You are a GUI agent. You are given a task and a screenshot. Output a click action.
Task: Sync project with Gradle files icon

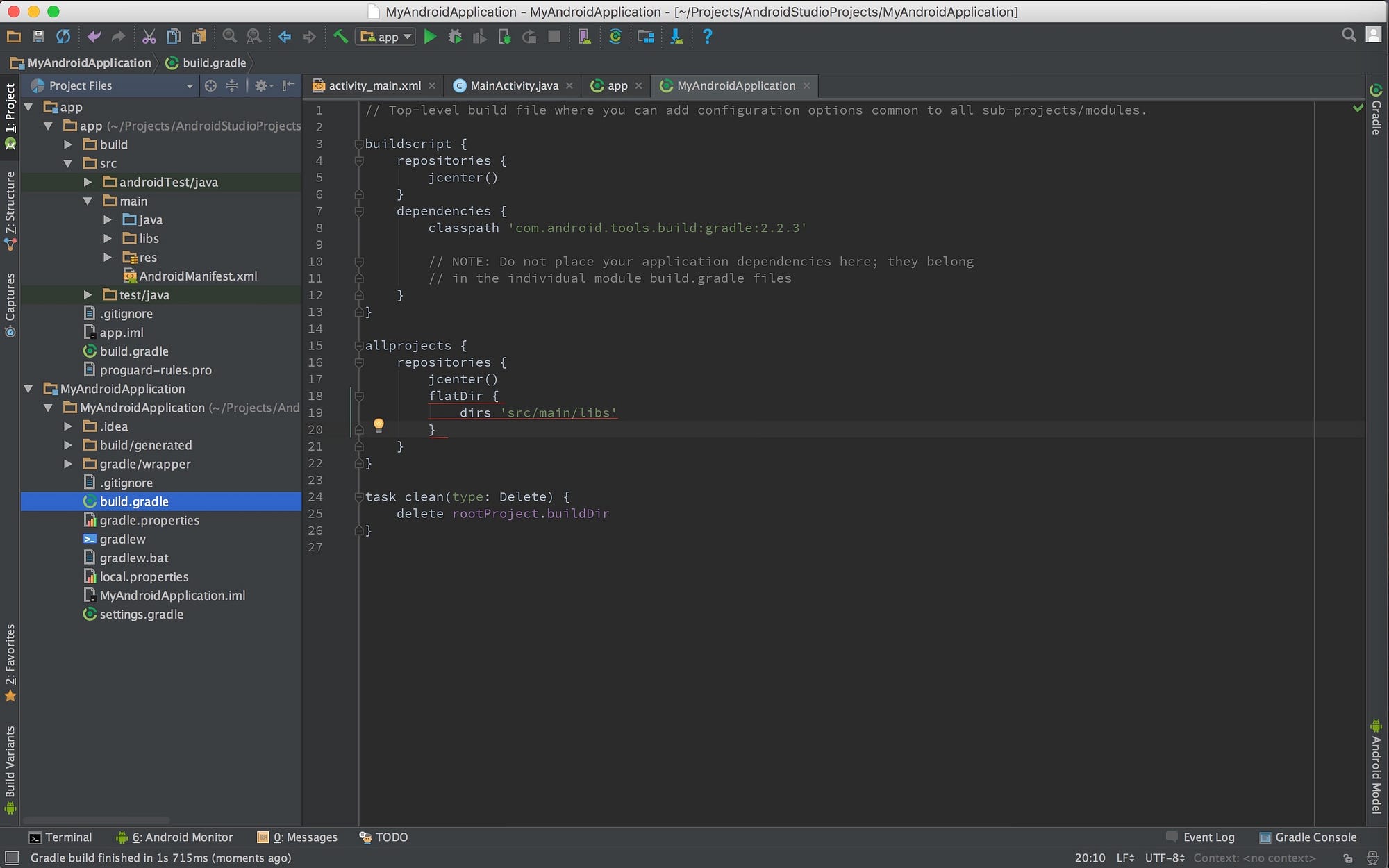(615, 37)
